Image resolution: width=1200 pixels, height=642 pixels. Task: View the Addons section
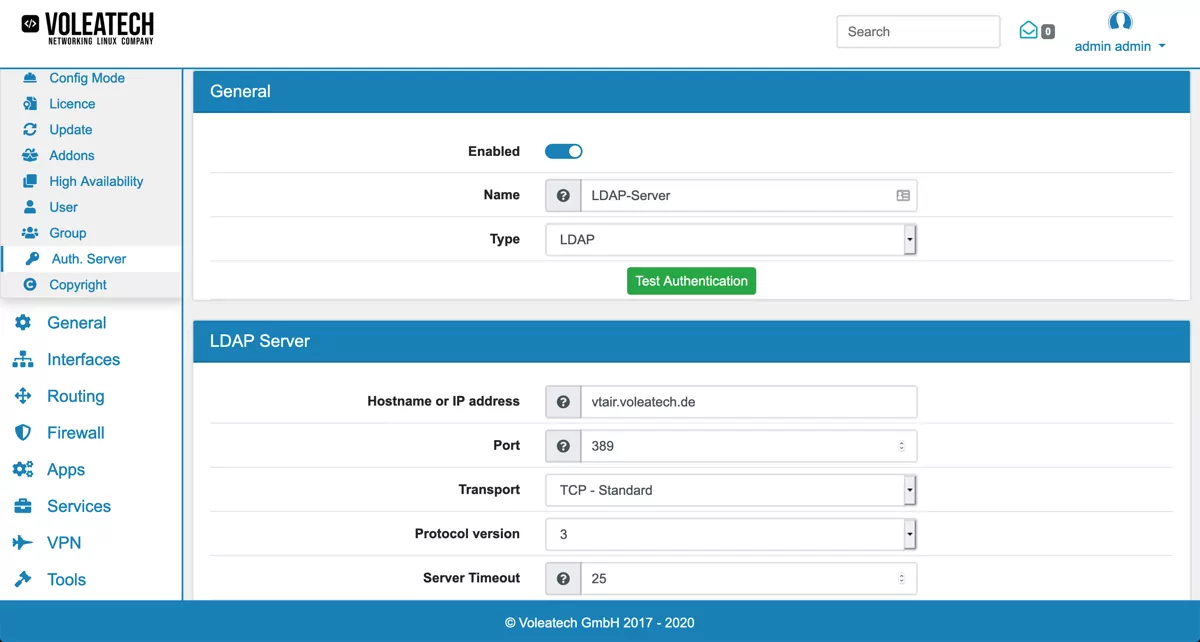(x=71, y=155)
